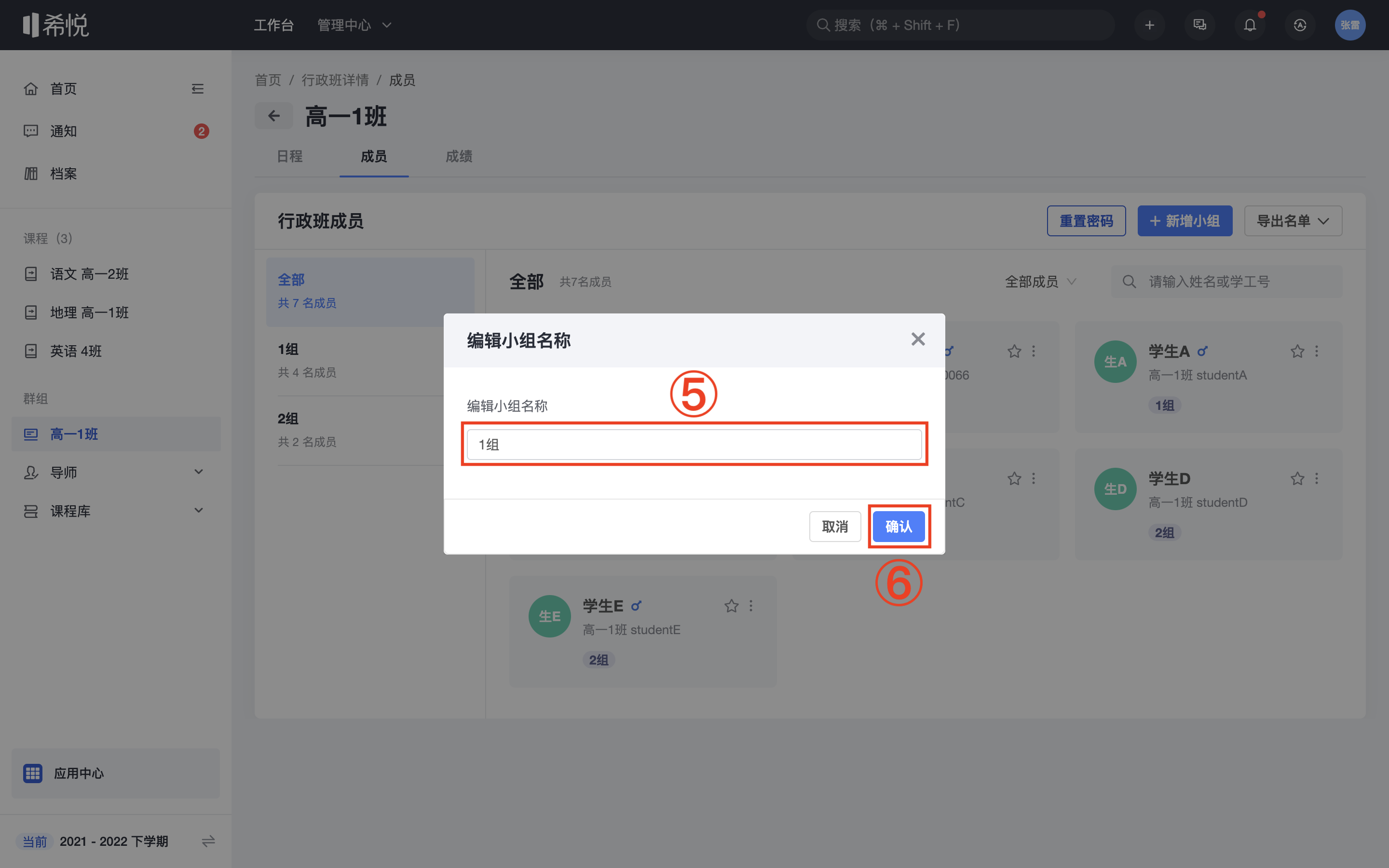Click the group name input containing 1组
This screenshot has width=1389, height=868.
coord(694,444)
